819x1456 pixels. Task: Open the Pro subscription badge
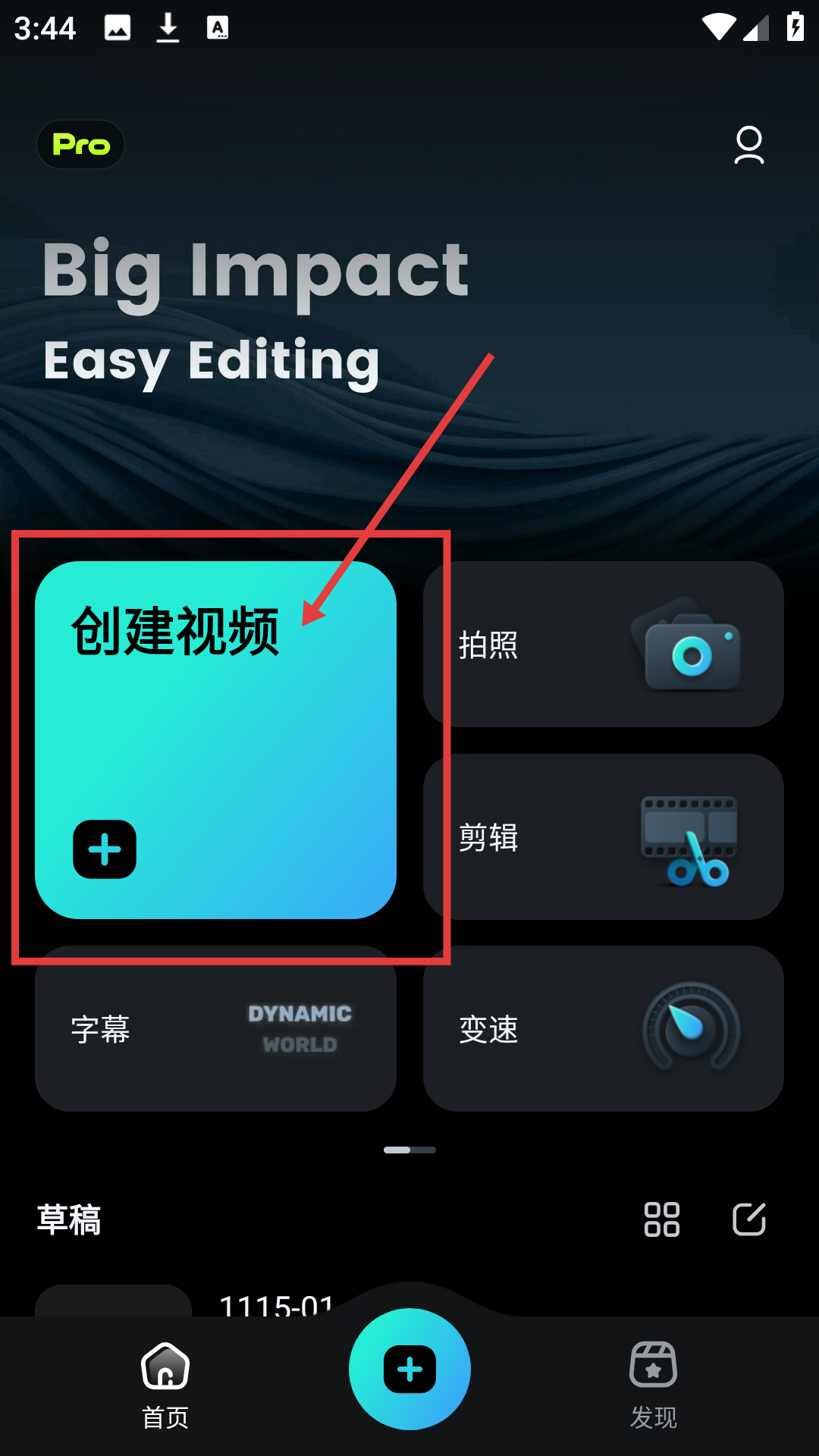[81, 144]
